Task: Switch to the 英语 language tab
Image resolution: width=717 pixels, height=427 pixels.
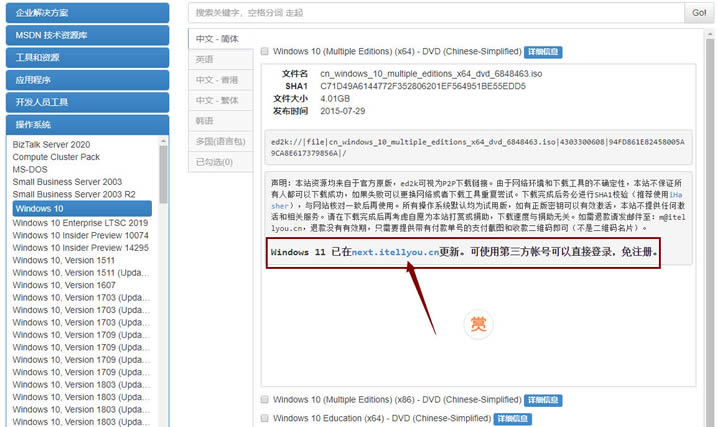Action: pyautogui.click(x=220, y=59)
